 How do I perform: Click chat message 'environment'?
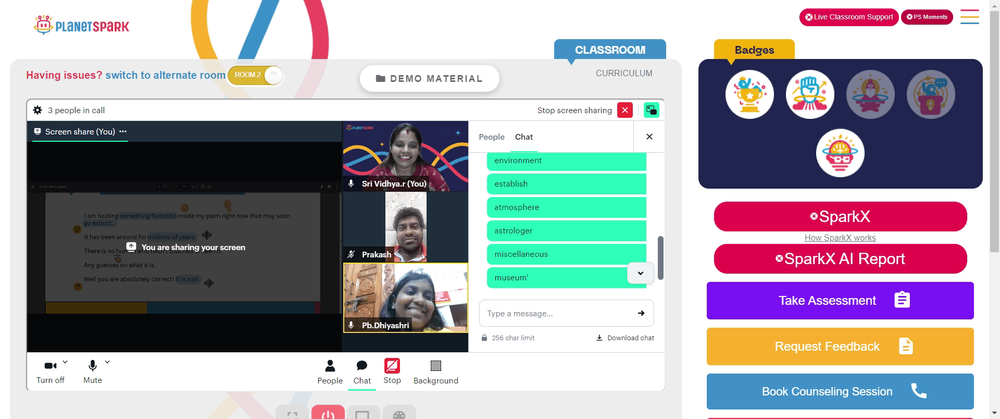pyautogui.click(x=566, y=161)
